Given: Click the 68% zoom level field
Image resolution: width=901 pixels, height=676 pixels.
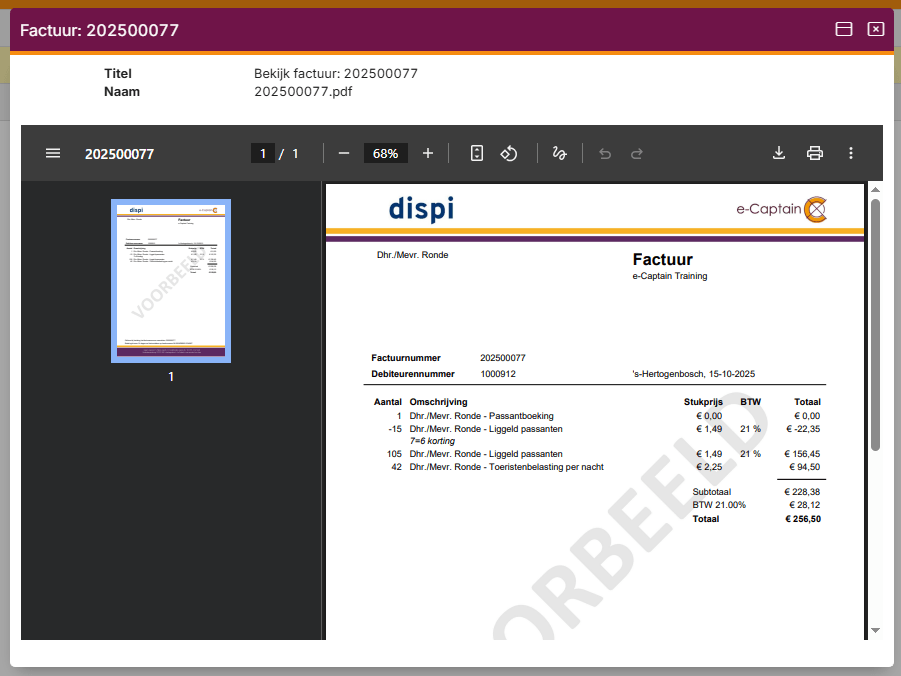Looking at the screenshot, I should tap(385, 153).
